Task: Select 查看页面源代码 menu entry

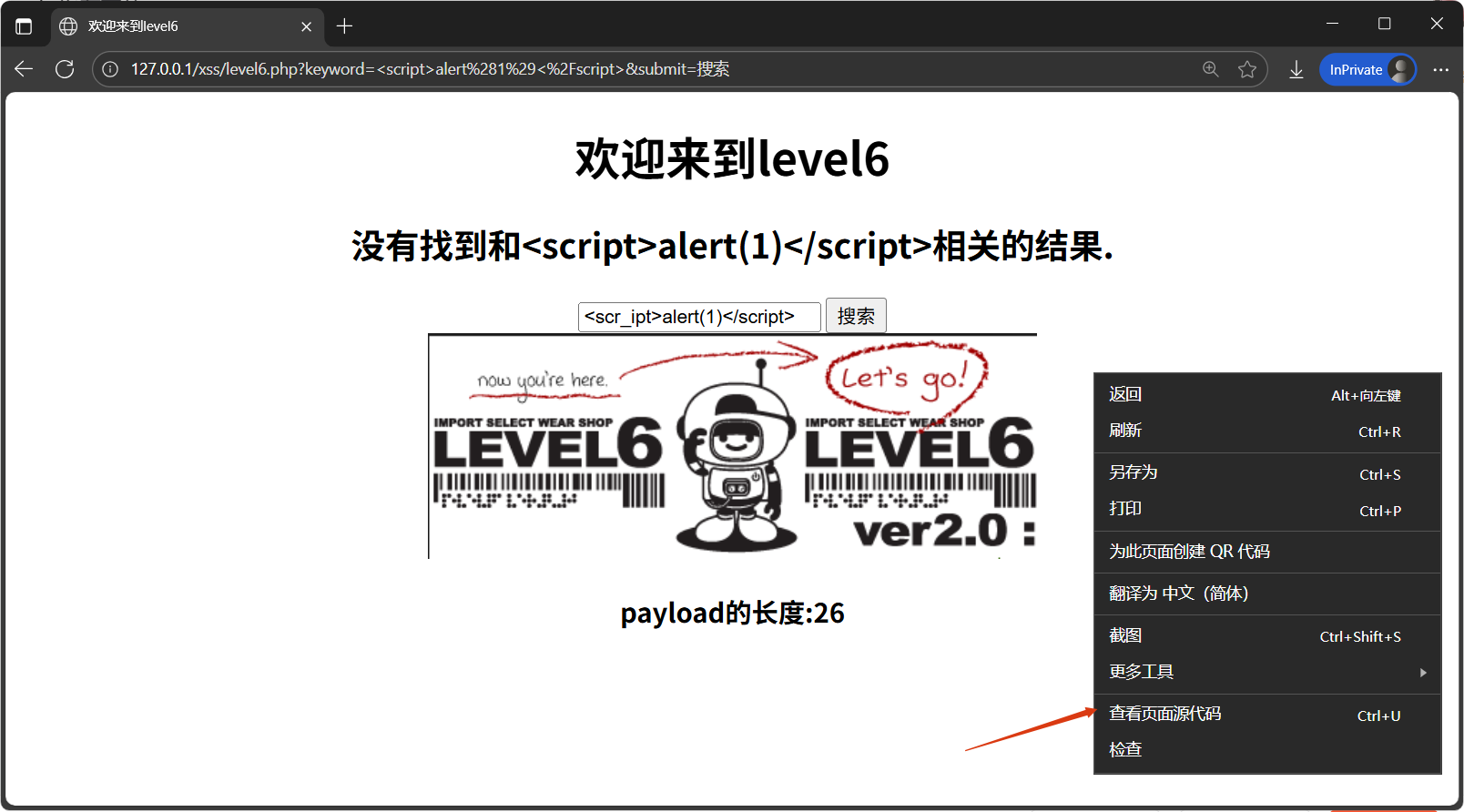Action: coord(1267,715)
